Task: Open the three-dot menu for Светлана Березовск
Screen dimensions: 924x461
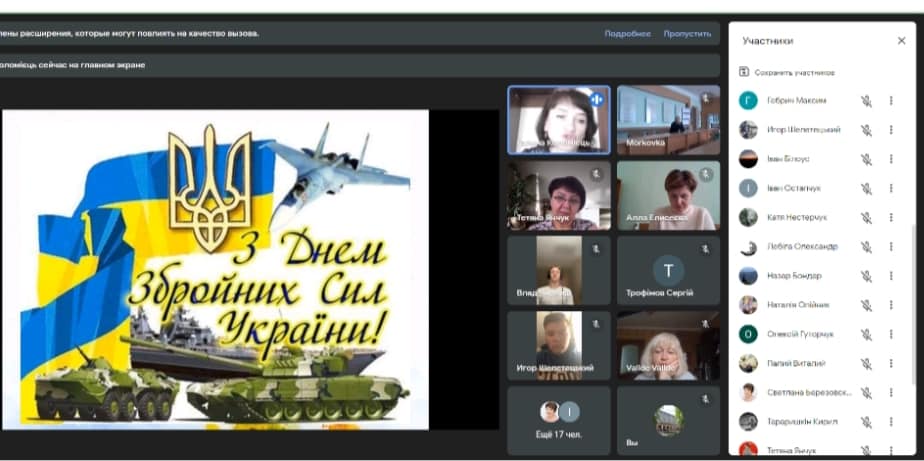Action: click(x=891, y=393)
